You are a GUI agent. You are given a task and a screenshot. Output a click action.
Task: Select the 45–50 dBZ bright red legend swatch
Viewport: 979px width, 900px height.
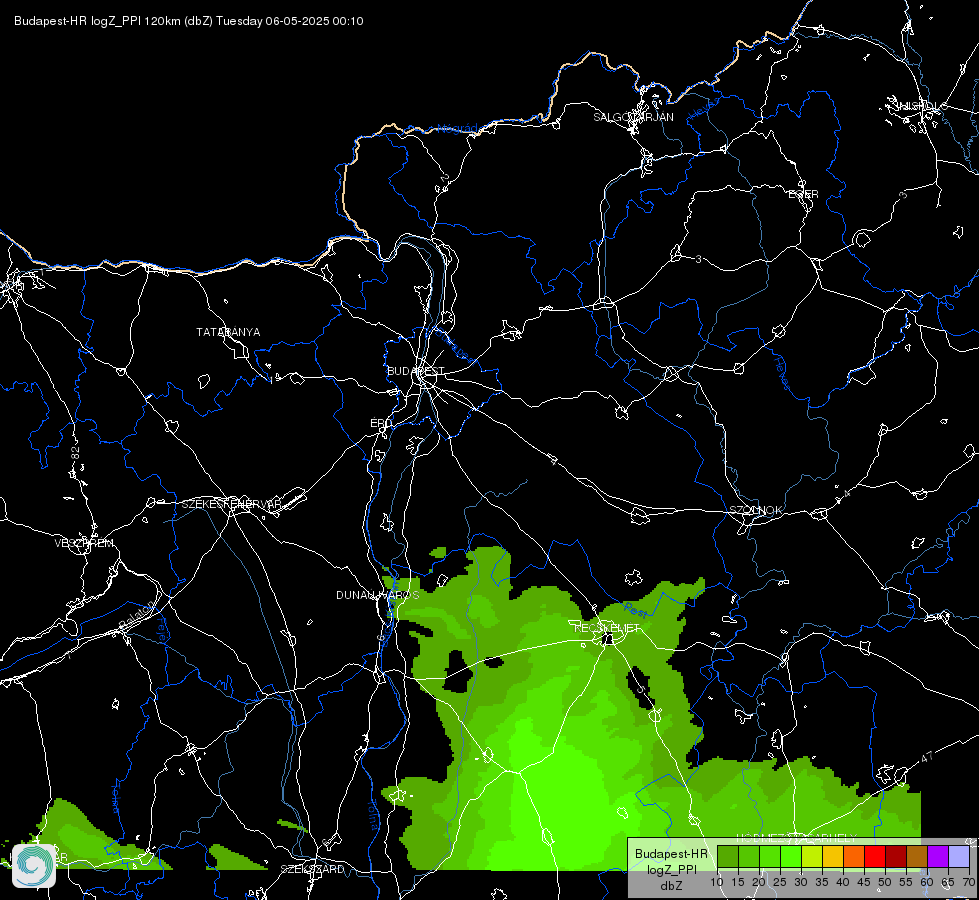(875, 857)
